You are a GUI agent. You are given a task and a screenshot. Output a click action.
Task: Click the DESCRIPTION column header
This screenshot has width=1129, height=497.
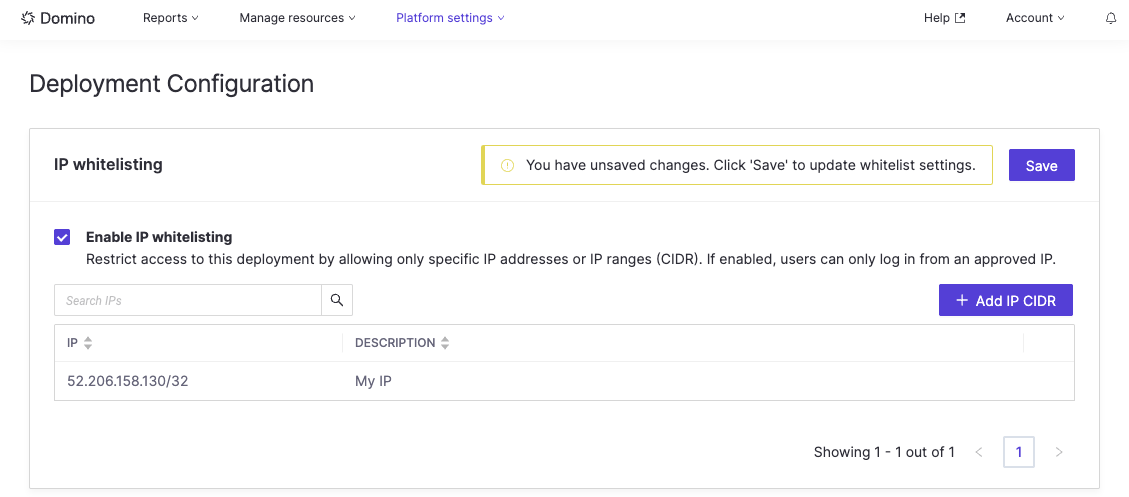tap(683, 343)
